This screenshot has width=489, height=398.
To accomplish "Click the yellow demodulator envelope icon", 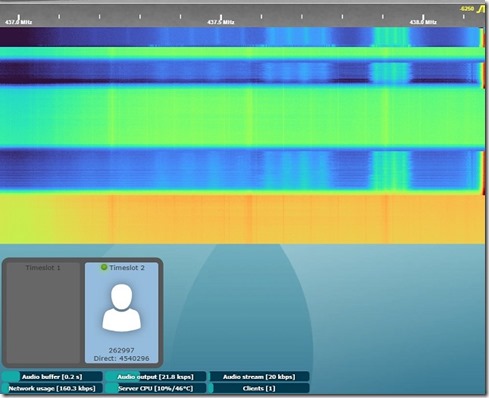I will (481, 9).
